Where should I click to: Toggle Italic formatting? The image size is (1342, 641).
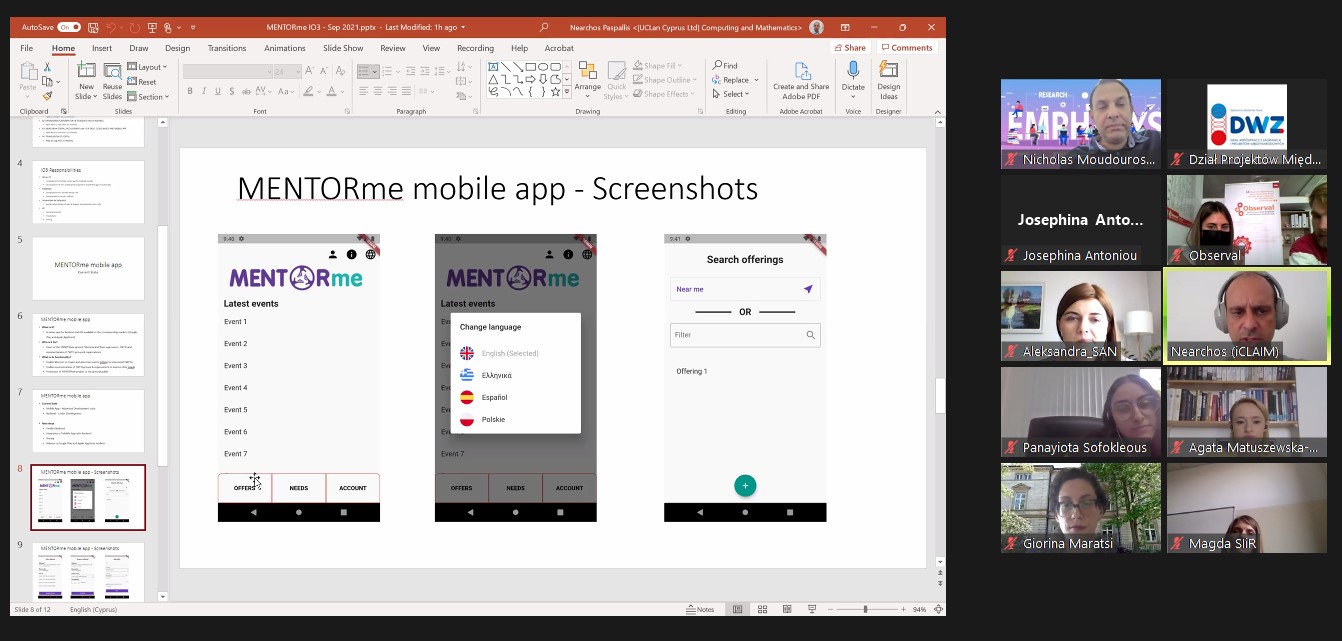click(204, 91)
